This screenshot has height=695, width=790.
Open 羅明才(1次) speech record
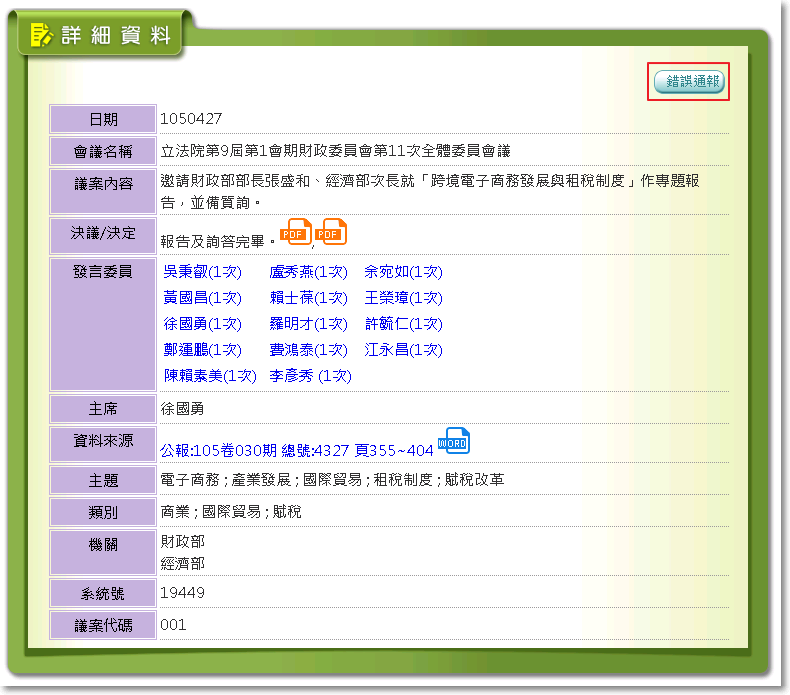[309, 324]
